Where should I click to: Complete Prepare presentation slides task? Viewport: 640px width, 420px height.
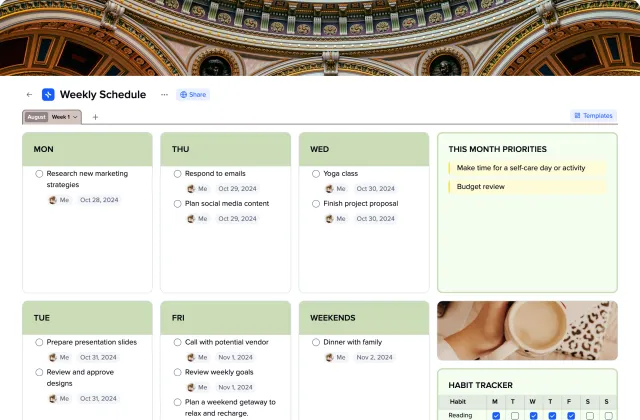[x=39, y=342]
